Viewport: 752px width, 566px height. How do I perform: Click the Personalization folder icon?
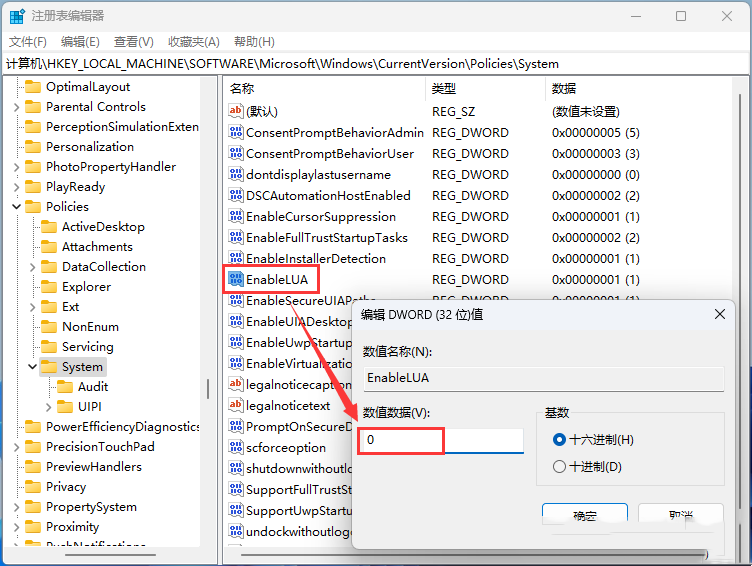point(33,147)
